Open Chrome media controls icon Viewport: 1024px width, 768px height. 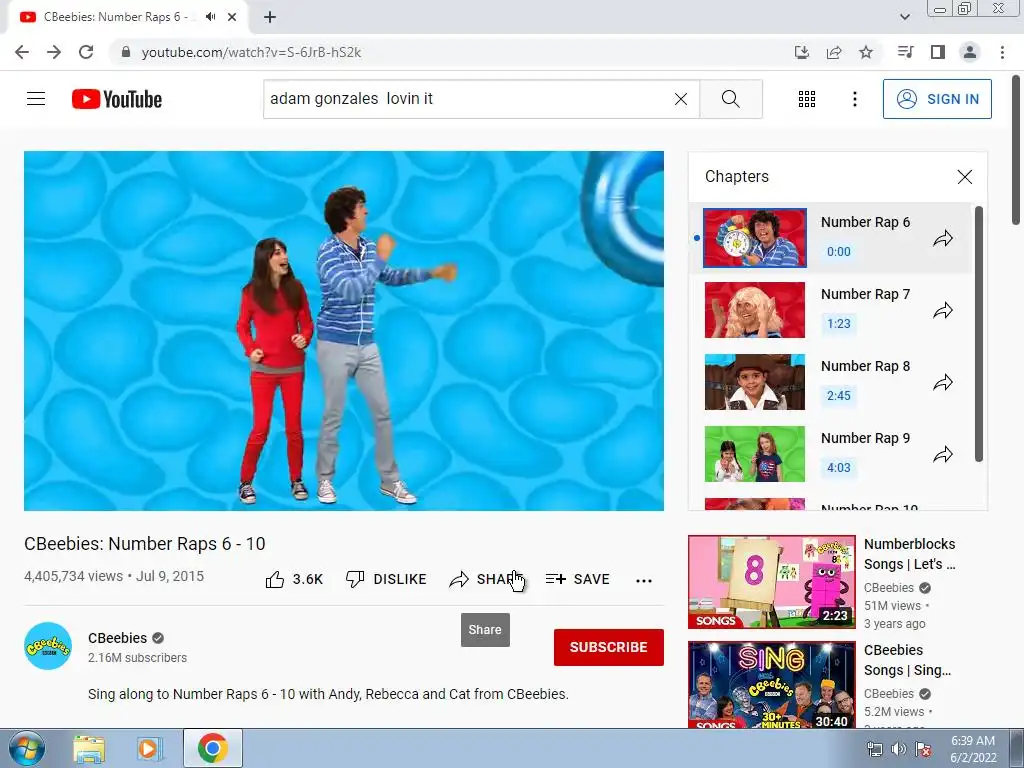[906, 52]
